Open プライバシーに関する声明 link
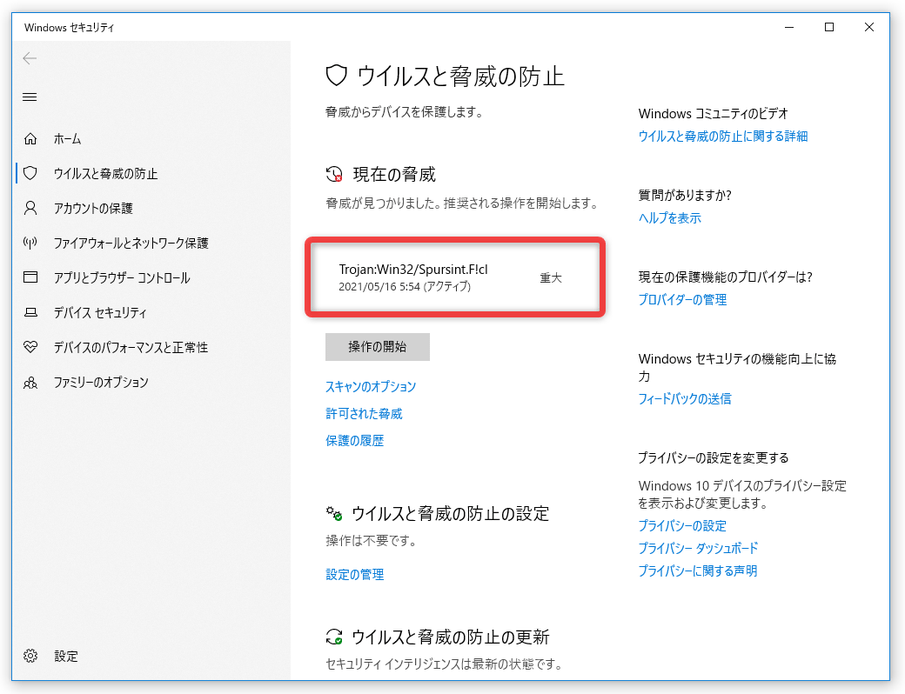905x694 pixels. click(x=697, y=570)
